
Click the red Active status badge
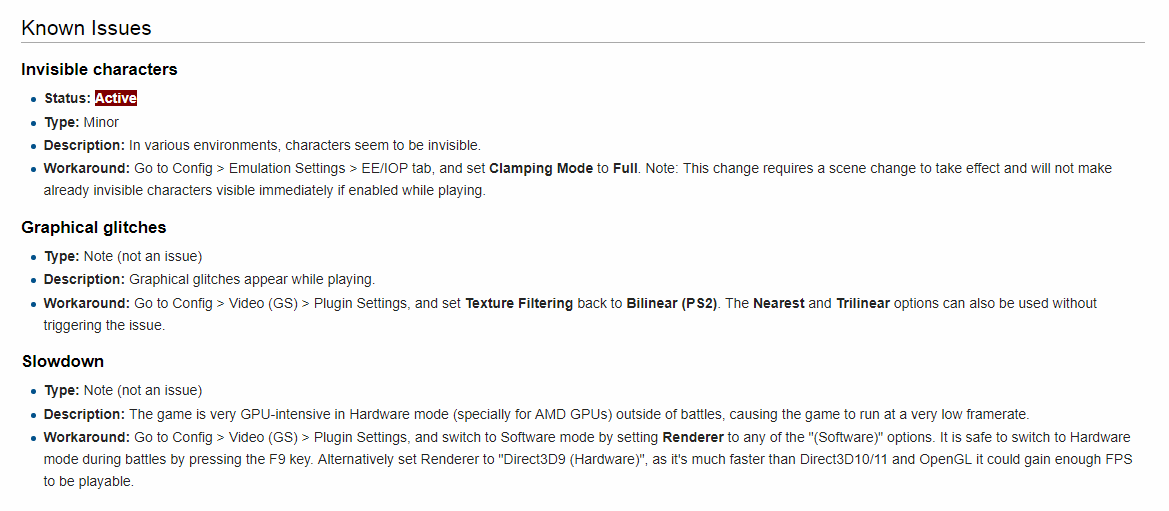click(116, 98)
